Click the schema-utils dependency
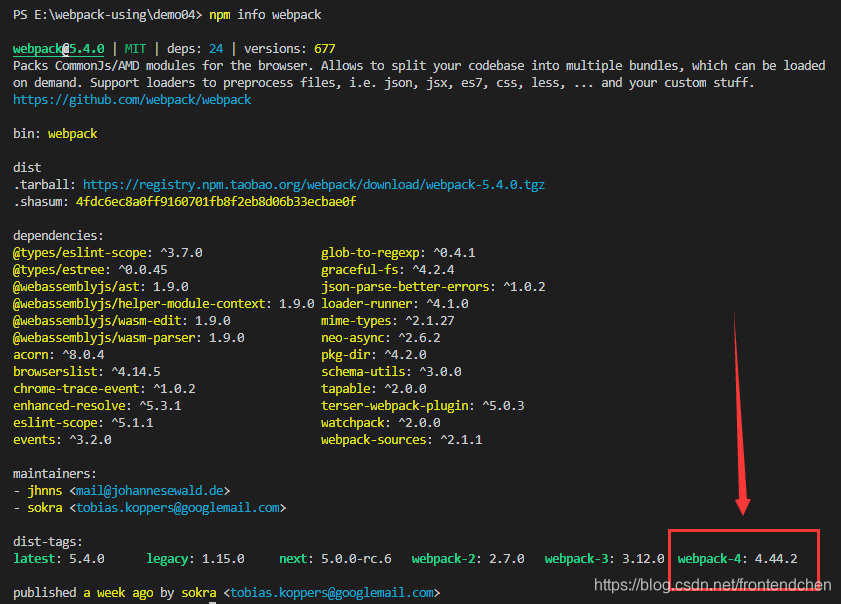 click(391, 372)
